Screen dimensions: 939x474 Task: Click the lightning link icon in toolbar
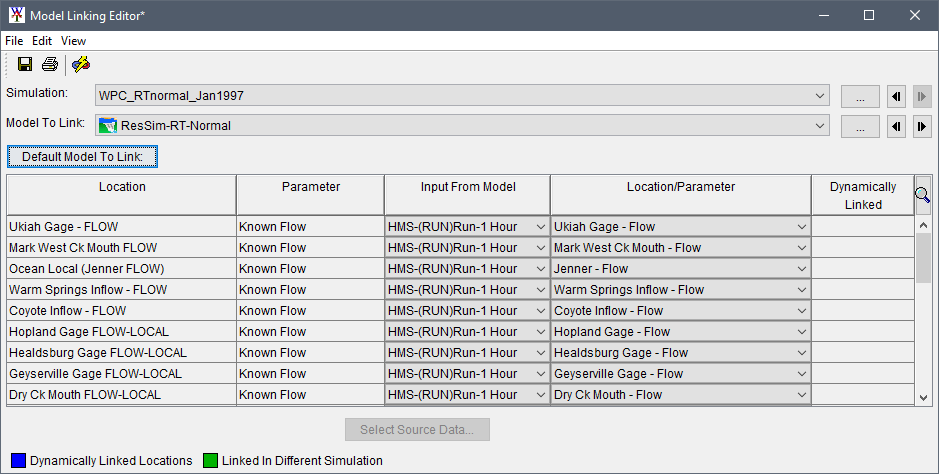[81, 65]
